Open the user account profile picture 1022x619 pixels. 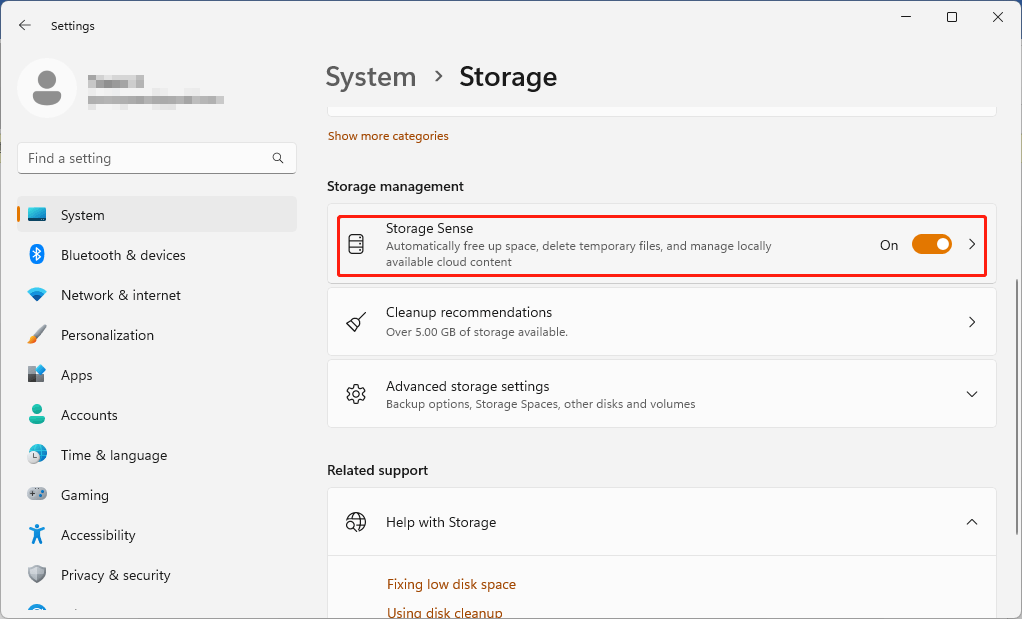pyautogui.click(x=46, y=88)
